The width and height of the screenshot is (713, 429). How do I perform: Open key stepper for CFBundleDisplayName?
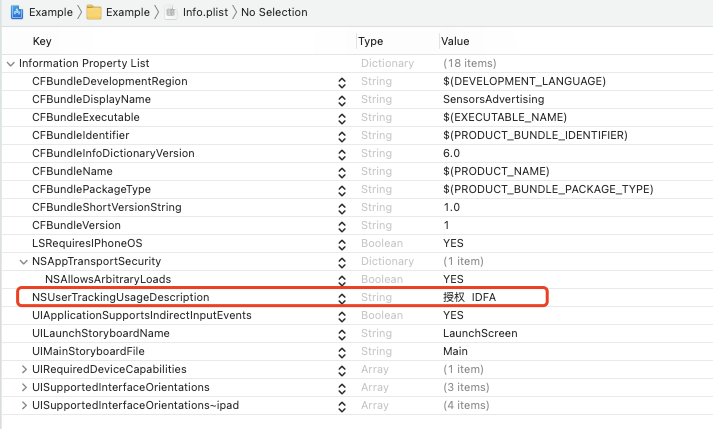(342, 99)
